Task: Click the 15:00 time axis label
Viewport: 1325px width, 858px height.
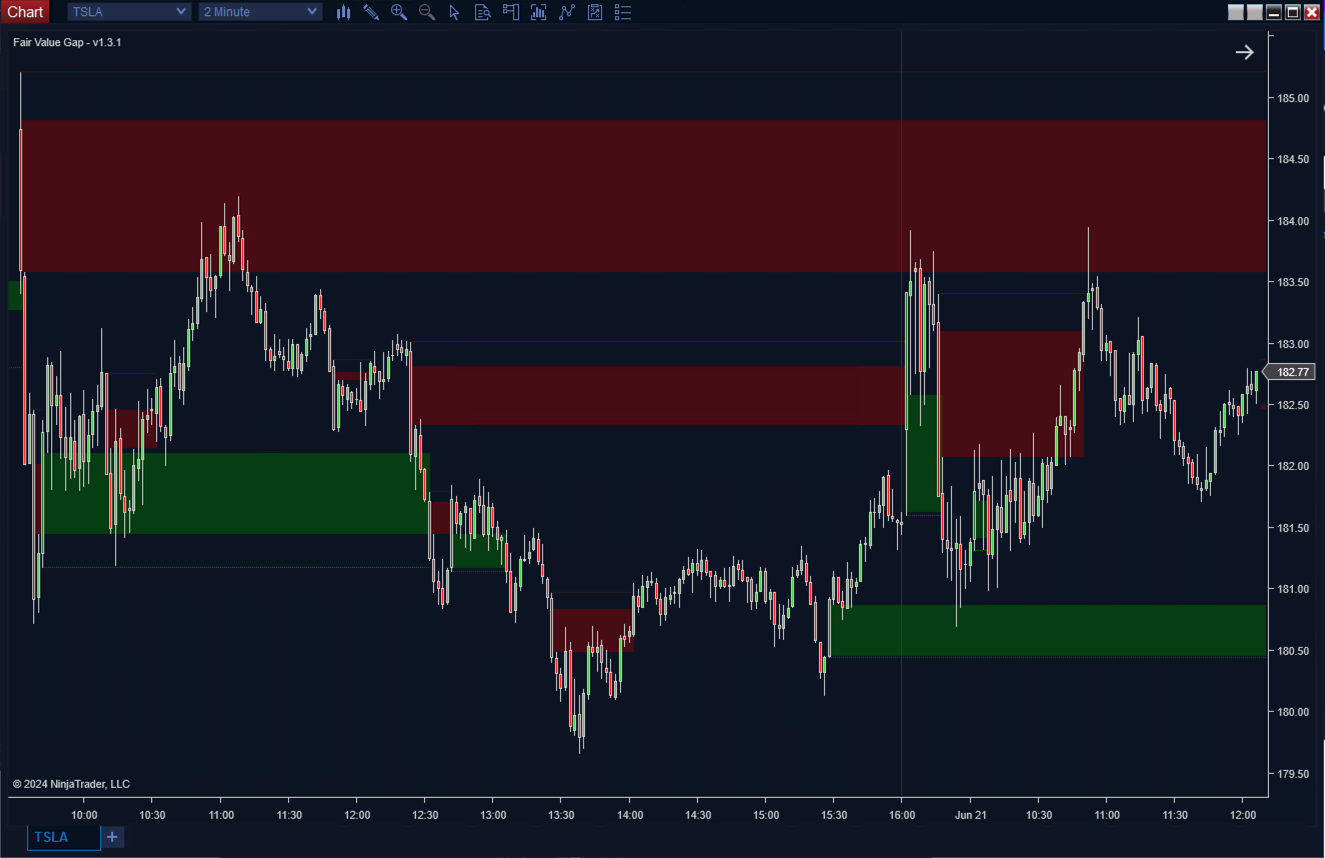Action: click(766, 815)
